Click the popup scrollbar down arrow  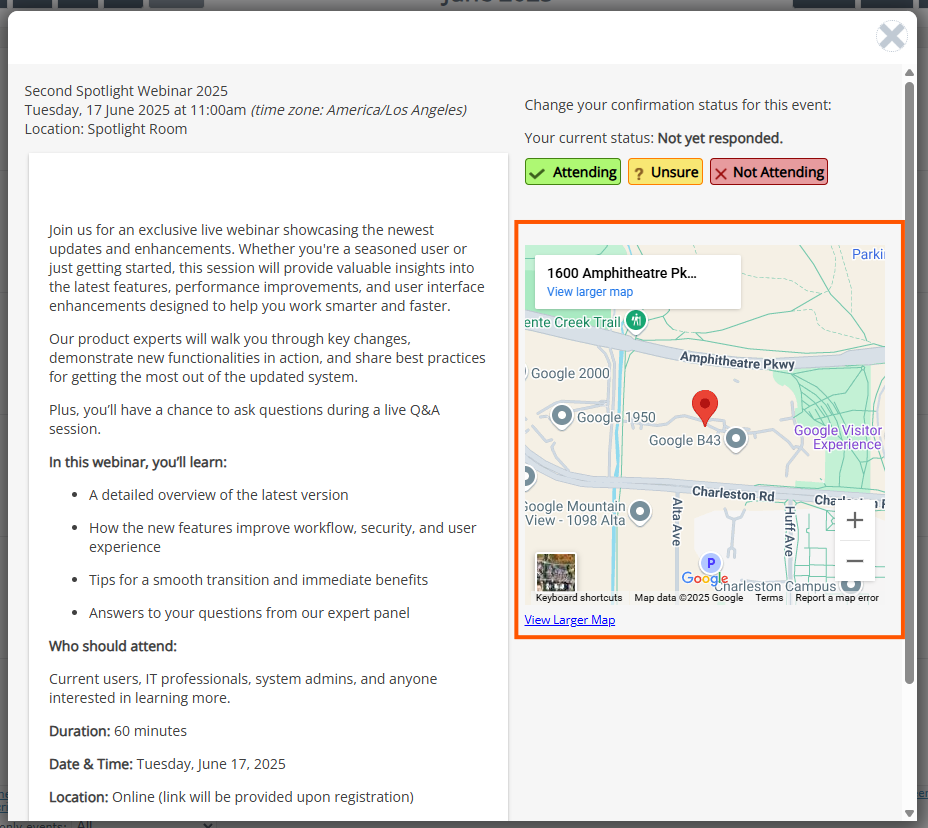pyautogui.click(x=909, y=812)
